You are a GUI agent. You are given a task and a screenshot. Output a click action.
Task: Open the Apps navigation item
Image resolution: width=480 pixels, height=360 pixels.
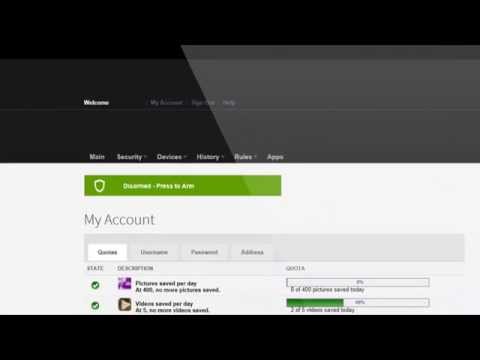[x=275, y=157]
